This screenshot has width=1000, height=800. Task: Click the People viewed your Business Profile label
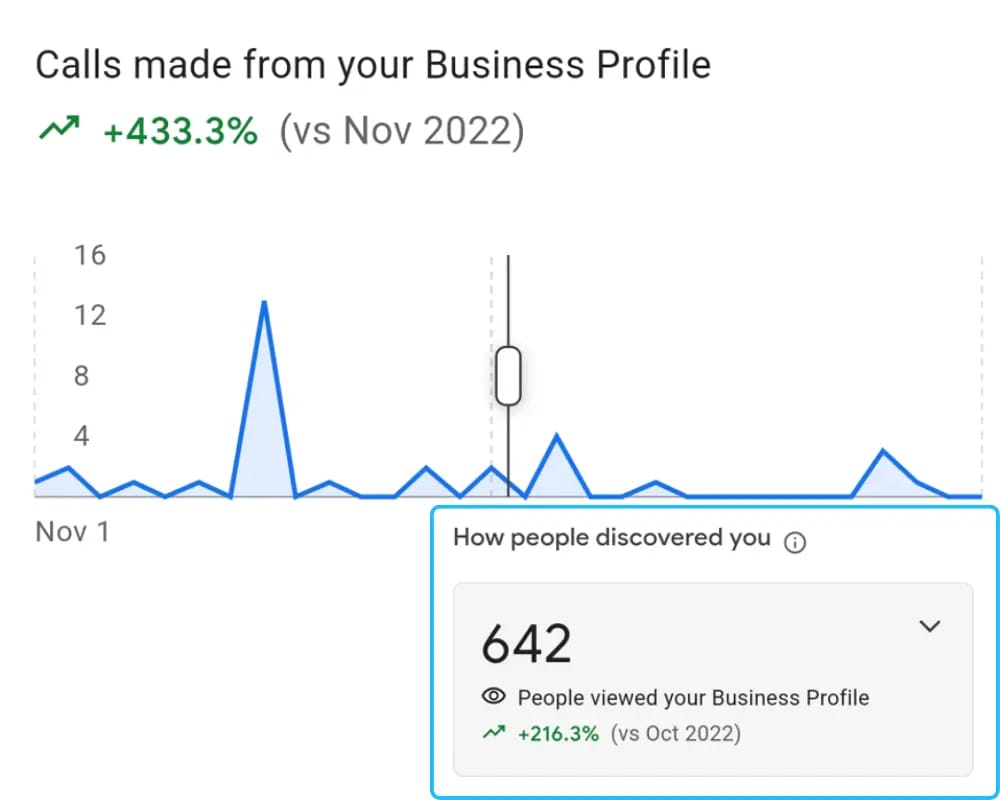click(693, 697)
